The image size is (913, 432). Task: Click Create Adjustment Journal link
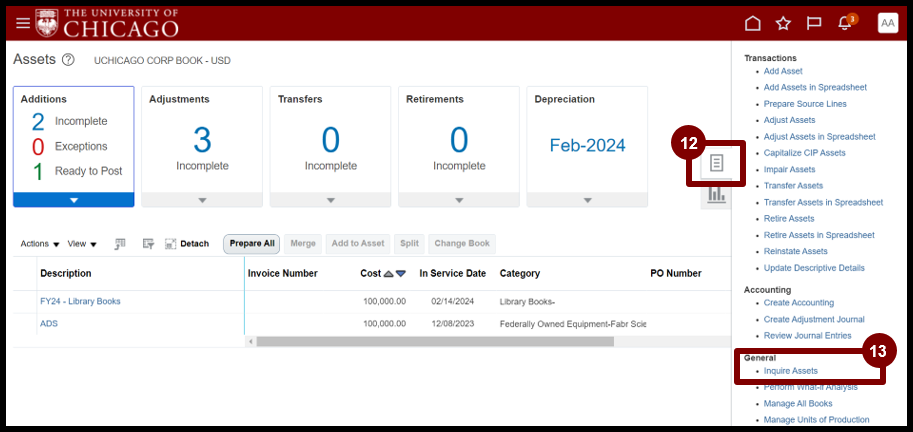(x=814, y=320)
